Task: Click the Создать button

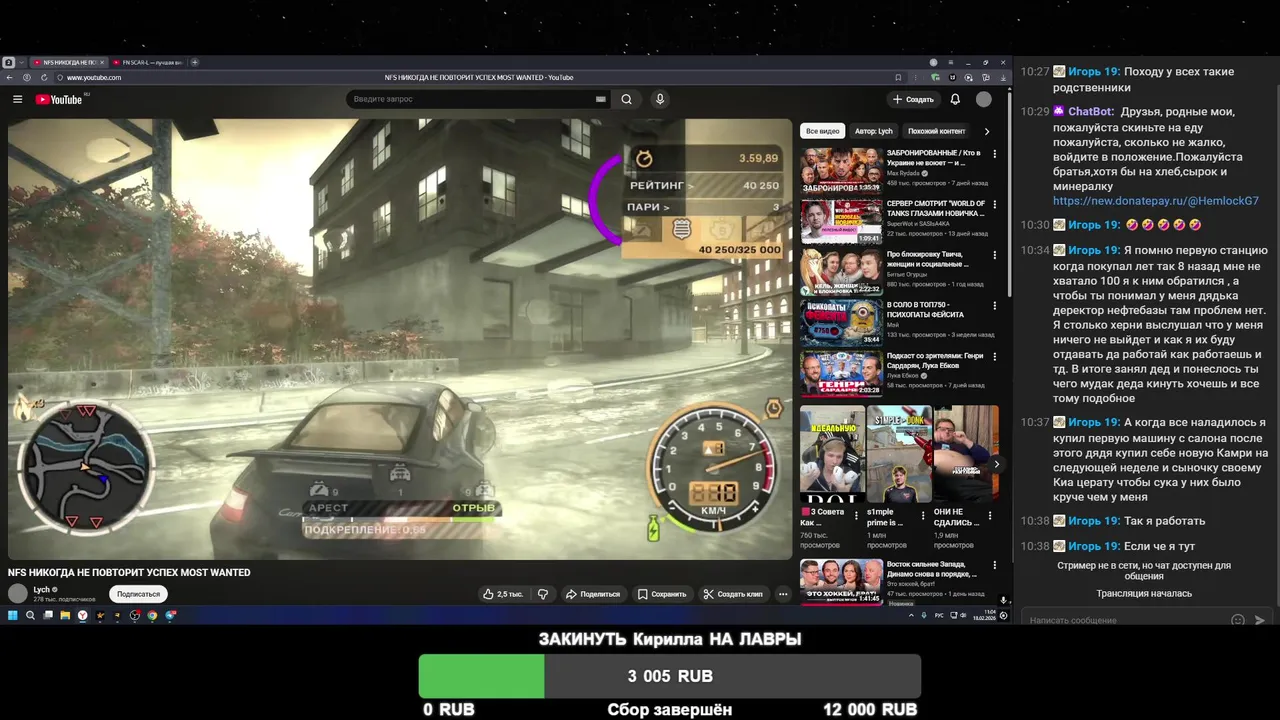Action: [913, 99]
